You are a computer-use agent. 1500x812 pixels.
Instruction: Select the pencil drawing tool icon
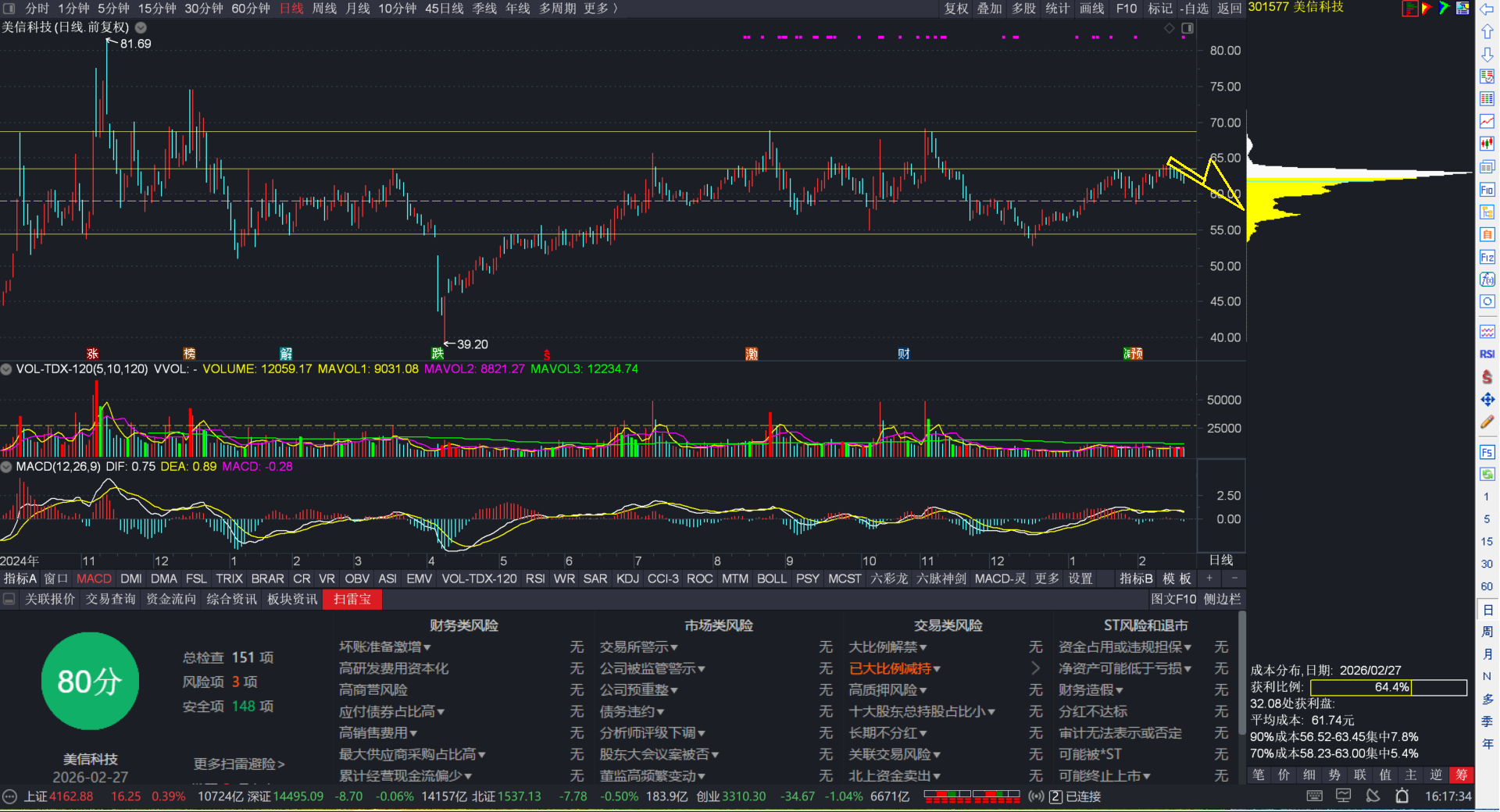(x=1487, y=422)
